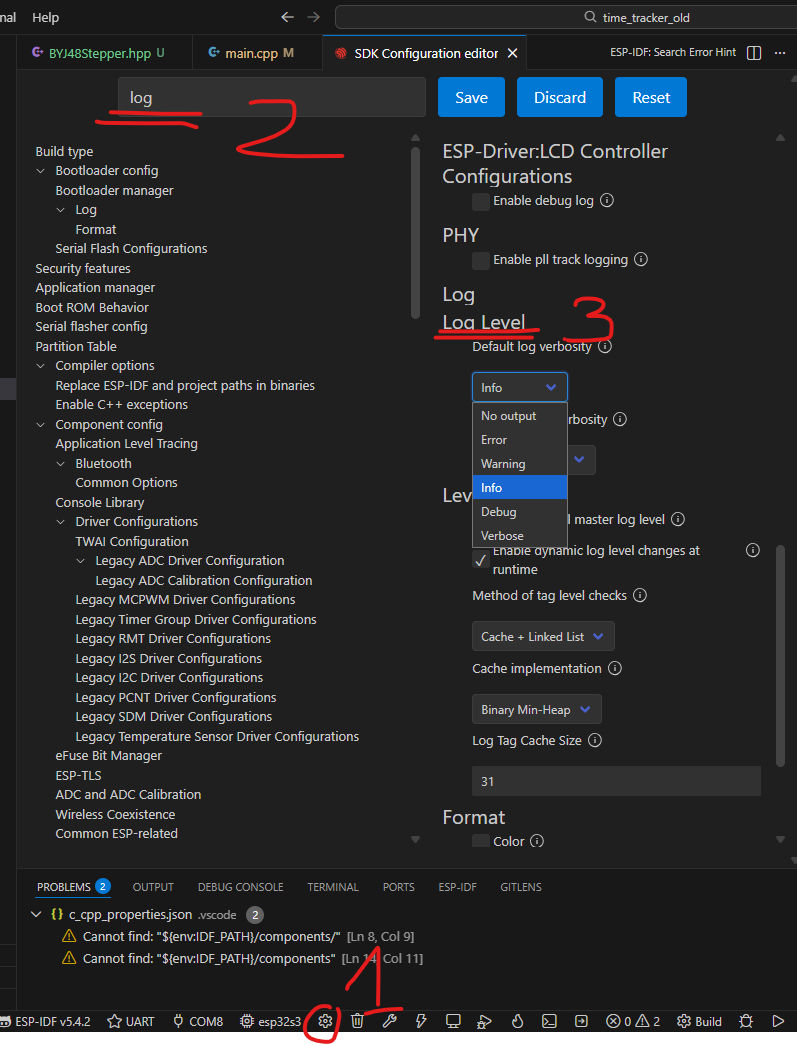This screenshot has height=1045, width=797.
Task: Click the full clean trash icon
Action: pos(357,1021)
